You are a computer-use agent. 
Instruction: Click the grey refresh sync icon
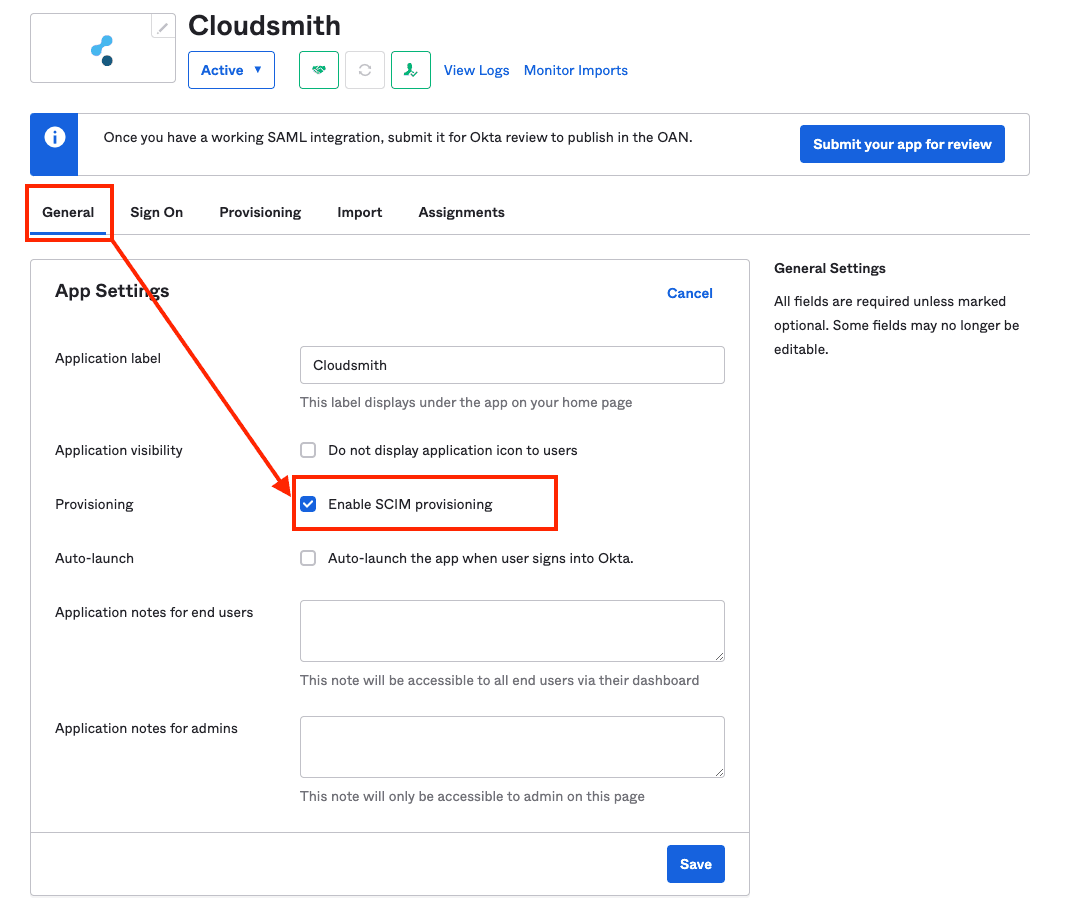tap(365, 70)
